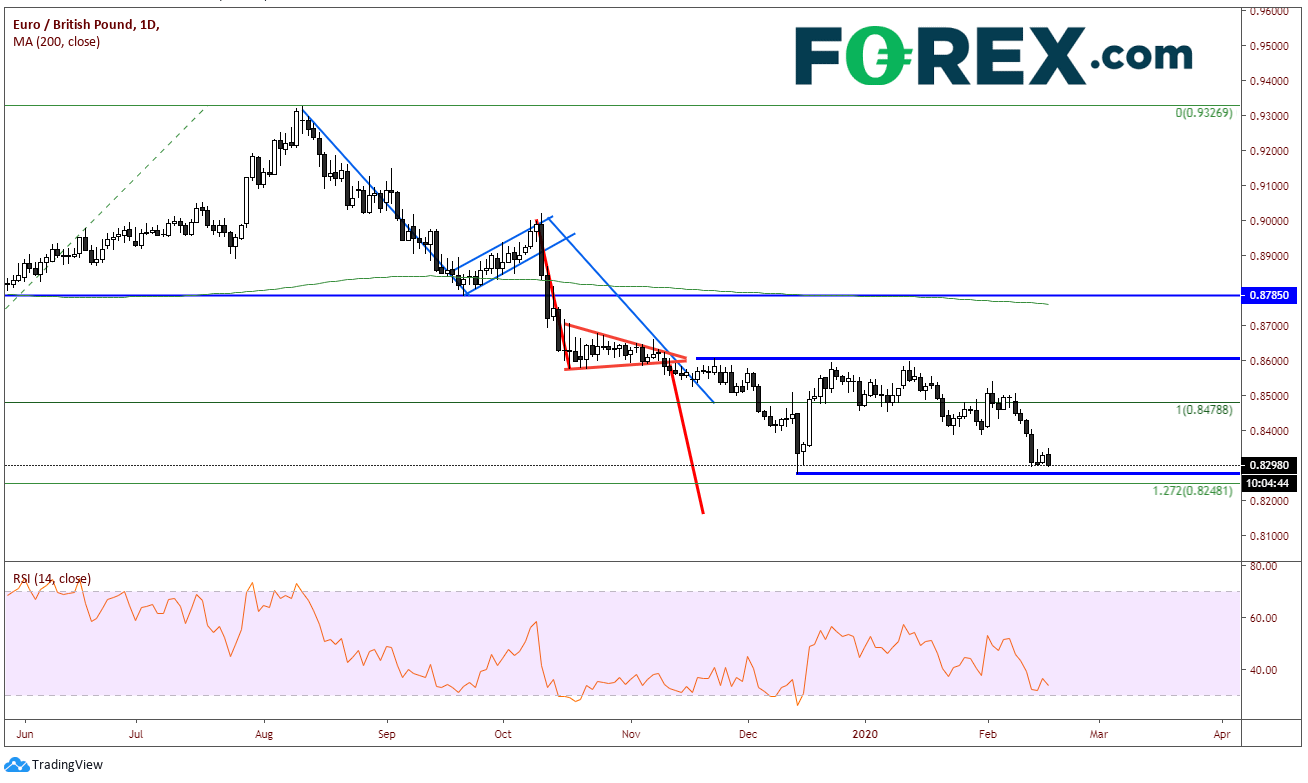This screenshot has width=1308, height=783.
Task: Select the 1.272(0.82481) Fibonacci extension label
Action: pyautogui.click(x=1195, y=492)
